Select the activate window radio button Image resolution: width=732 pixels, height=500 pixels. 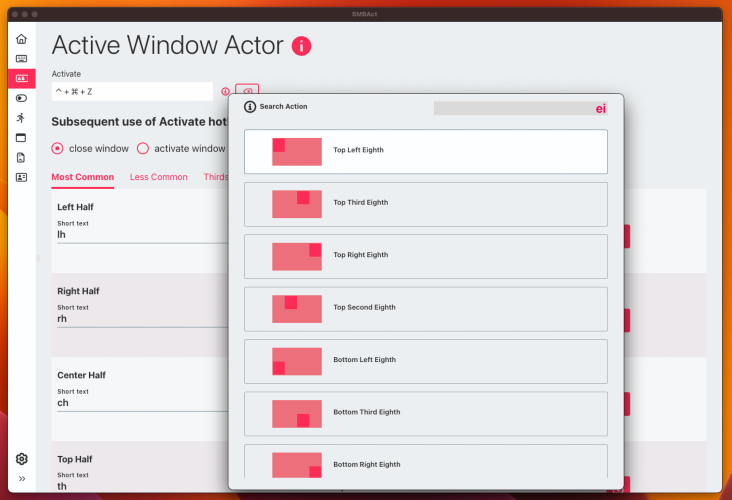(x=143, y=148)
